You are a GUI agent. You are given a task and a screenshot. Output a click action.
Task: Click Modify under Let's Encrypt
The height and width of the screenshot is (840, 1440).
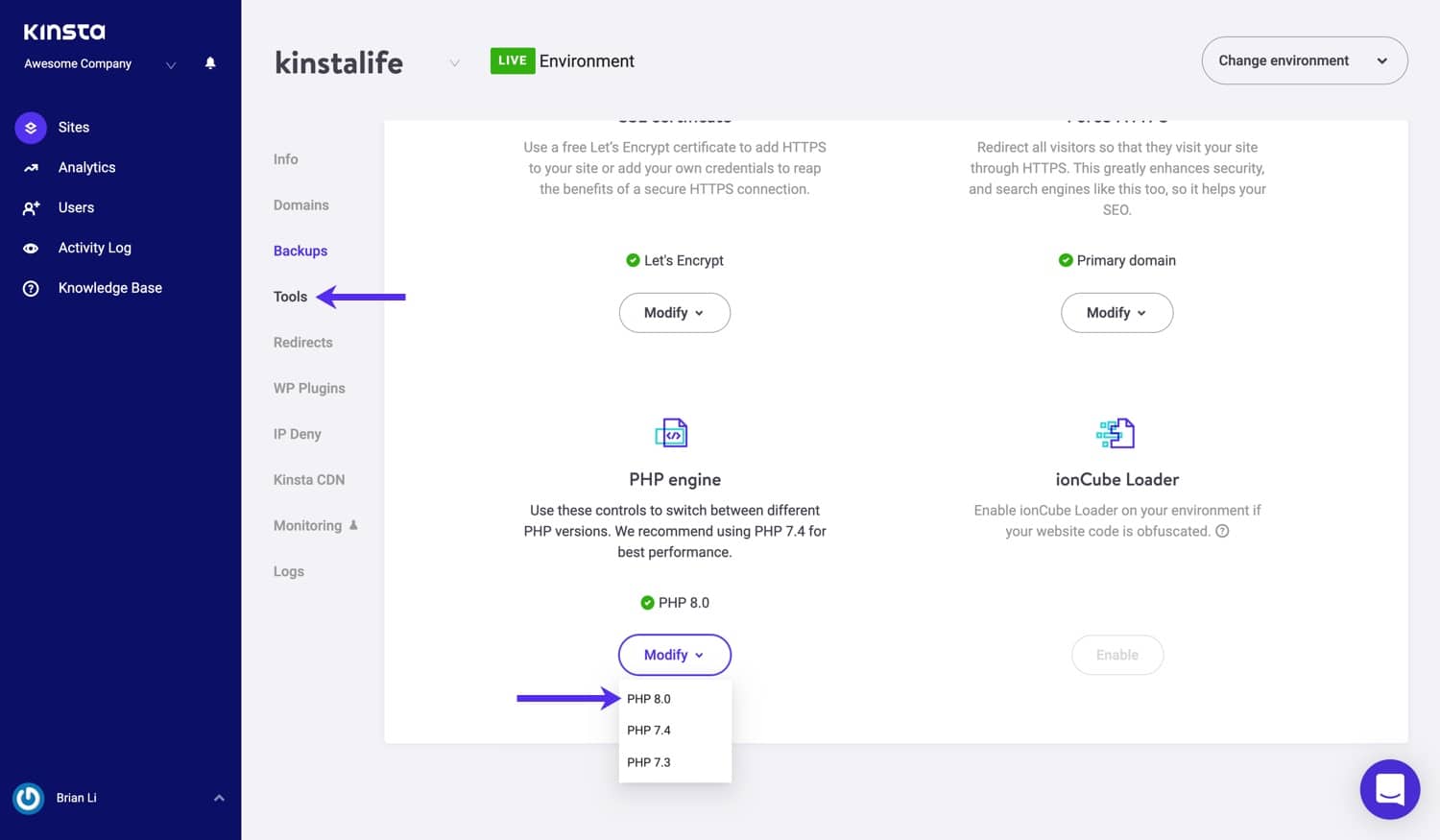(x=674, y=312)
